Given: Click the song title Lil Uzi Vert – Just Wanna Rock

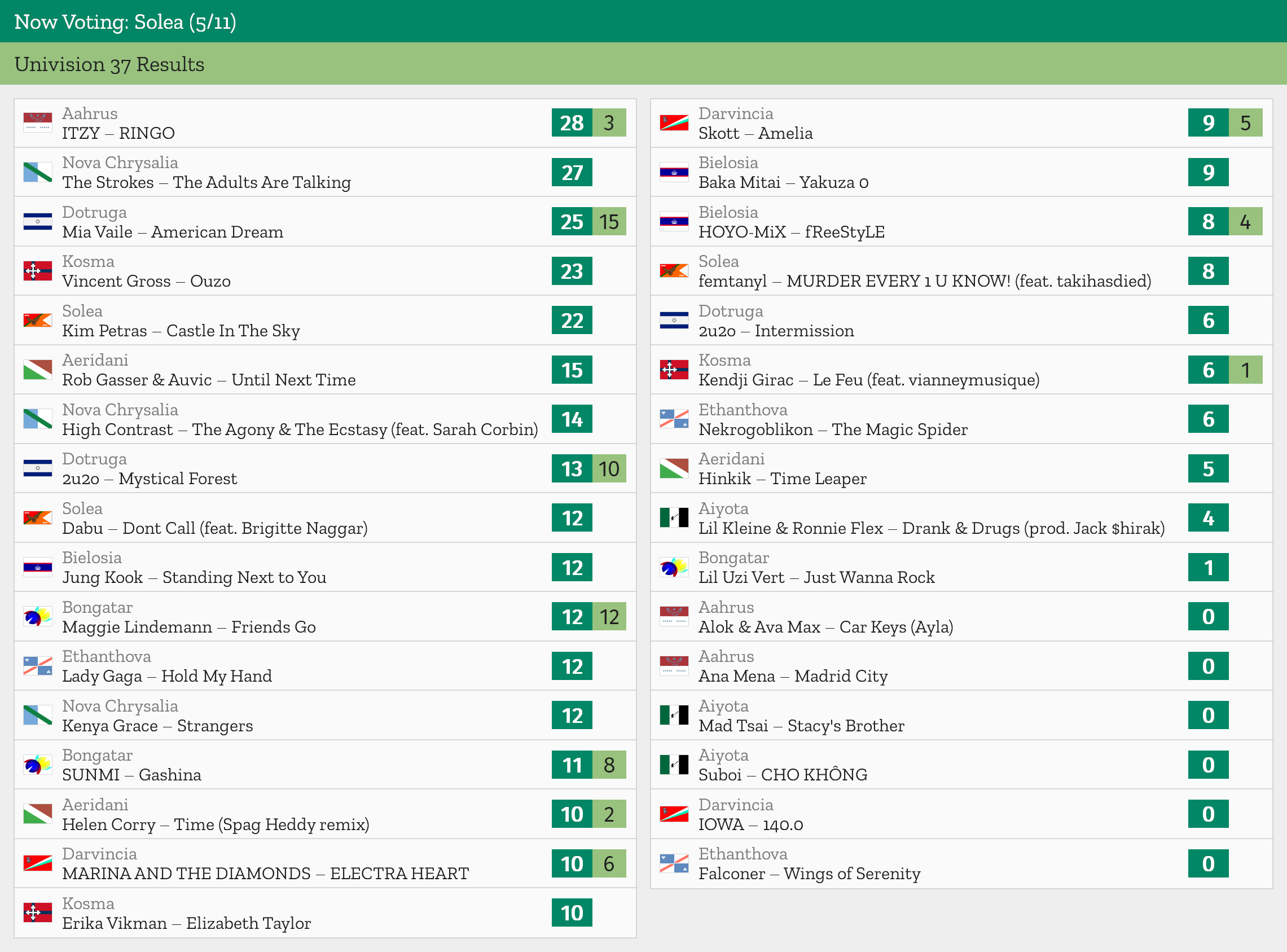Looking at the screenshot, I should [x=816, y=577].
